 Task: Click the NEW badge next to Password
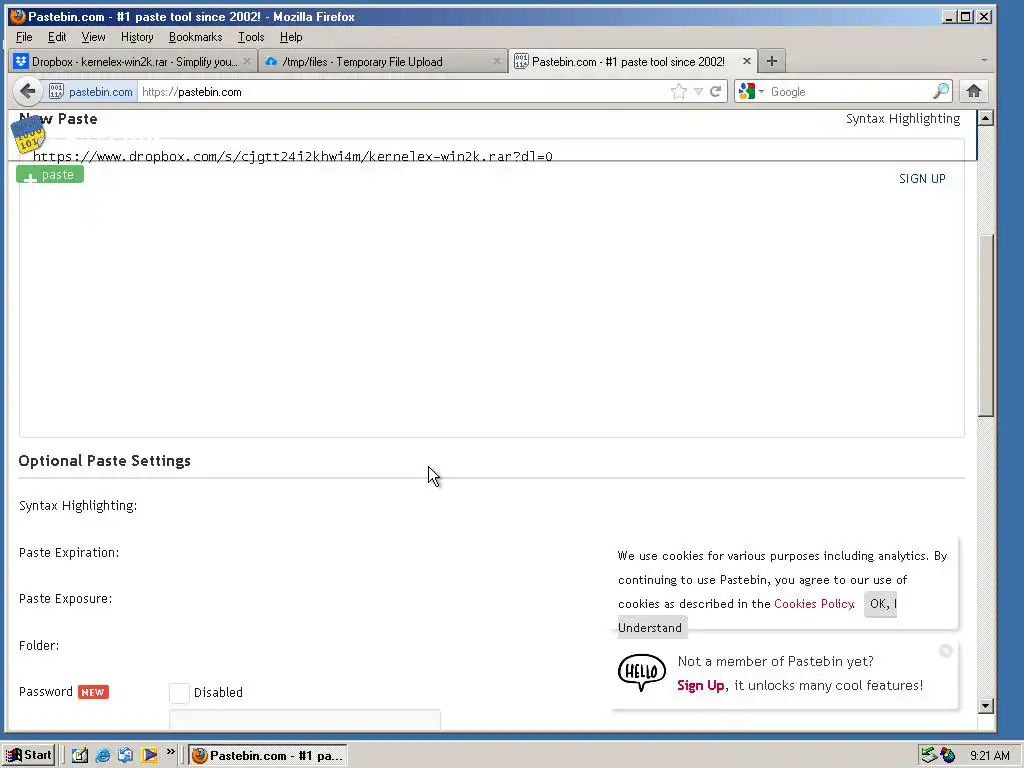point(93,692)
